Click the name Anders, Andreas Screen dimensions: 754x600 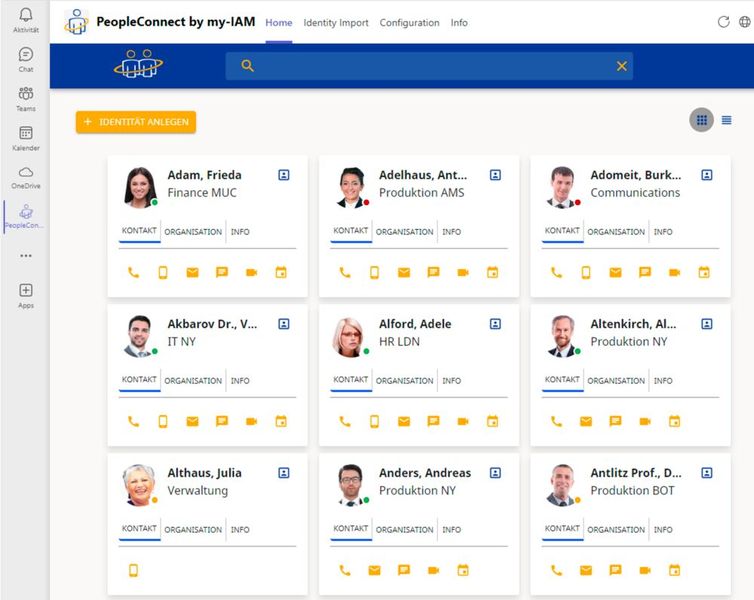[x=425, y=473]
